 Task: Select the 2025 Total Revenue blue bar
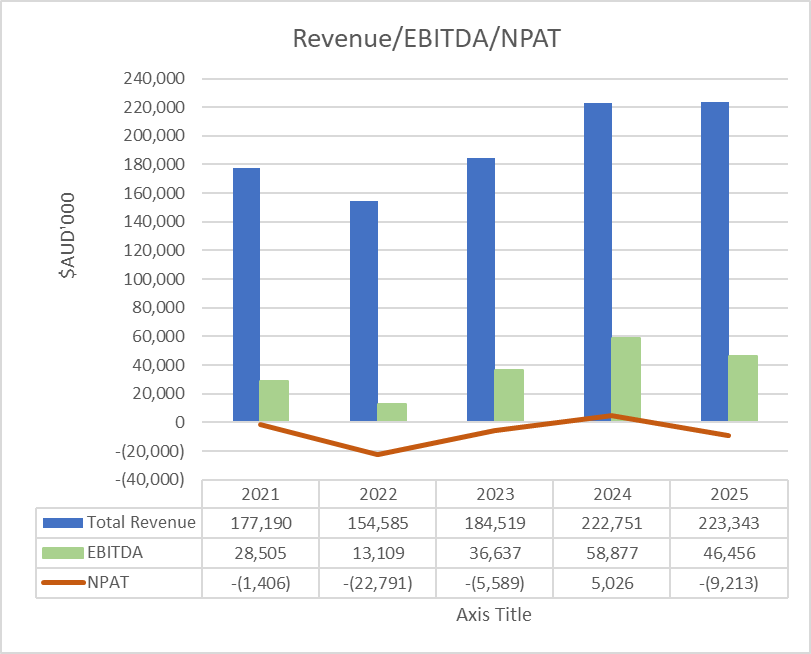click(x=714, y=262)
